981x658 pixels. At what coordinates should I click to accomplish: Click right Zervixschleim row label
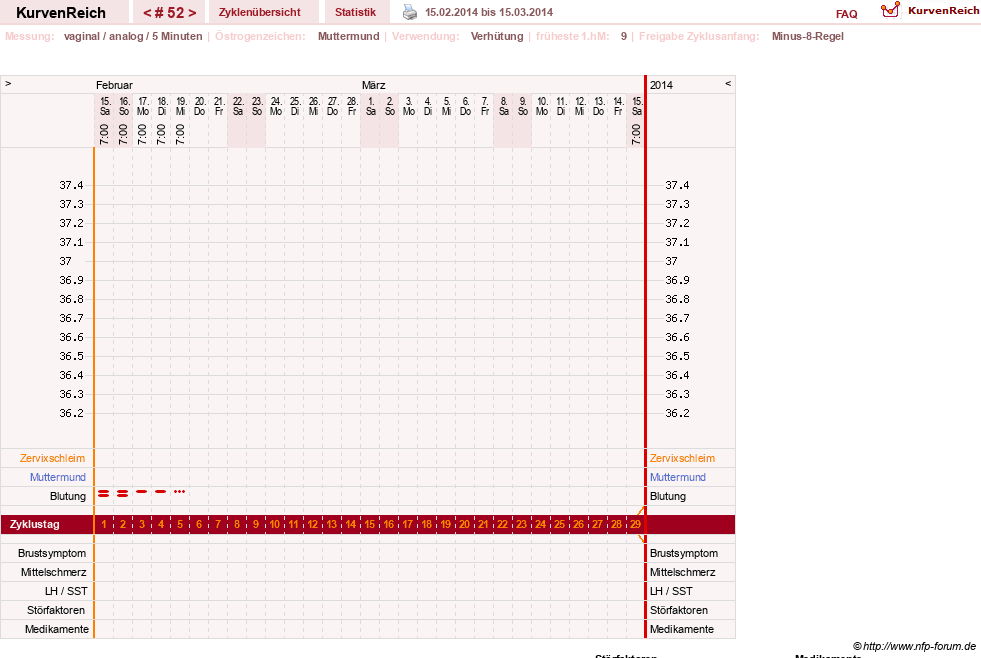(x=682, y=458)
